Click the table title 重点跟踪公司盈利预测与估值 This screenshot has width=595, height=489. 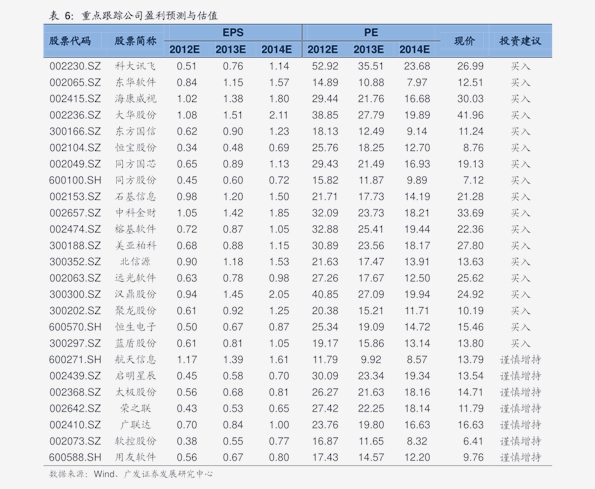tap(149, 16)
